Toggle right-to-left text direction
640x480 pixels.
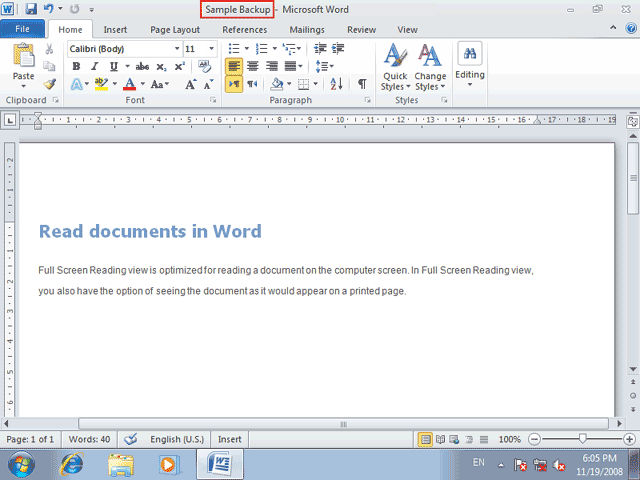(252, 84)
